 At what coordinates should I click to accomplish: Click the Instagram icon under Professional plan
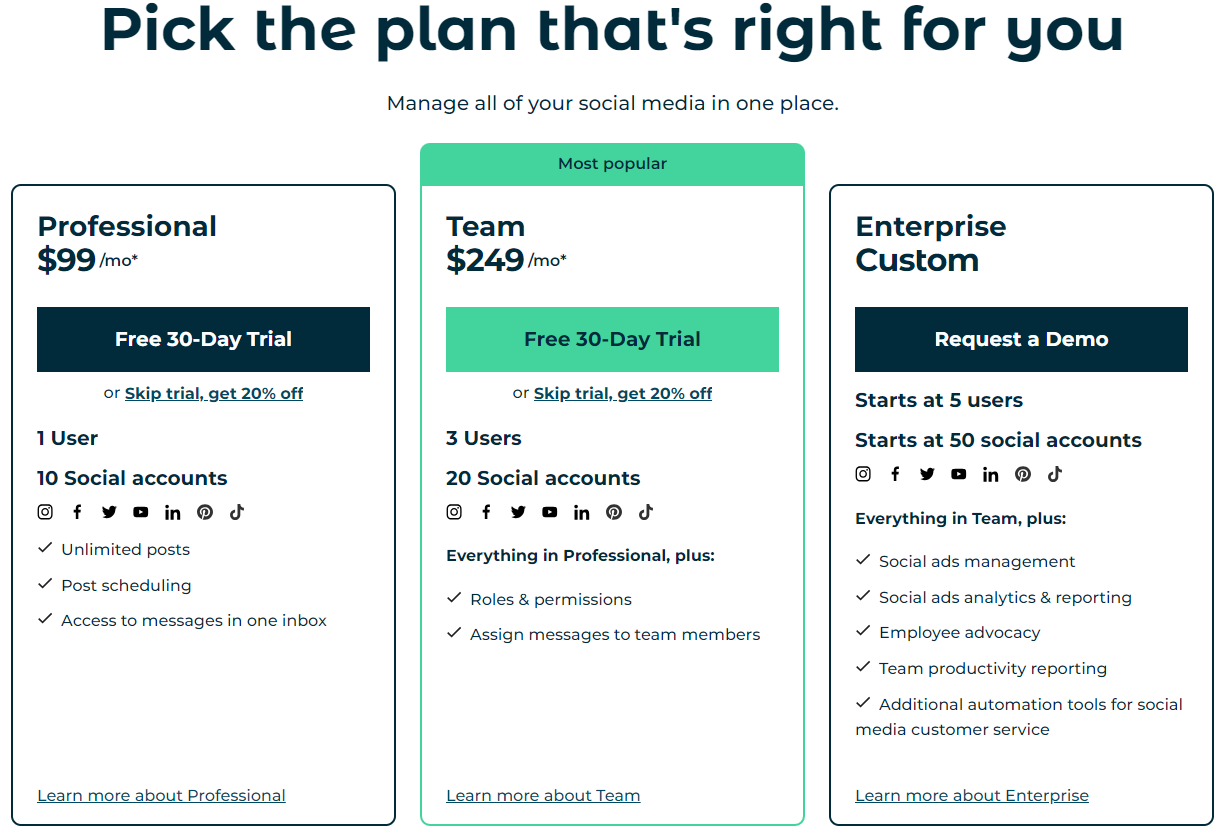[x=45, y=512]
